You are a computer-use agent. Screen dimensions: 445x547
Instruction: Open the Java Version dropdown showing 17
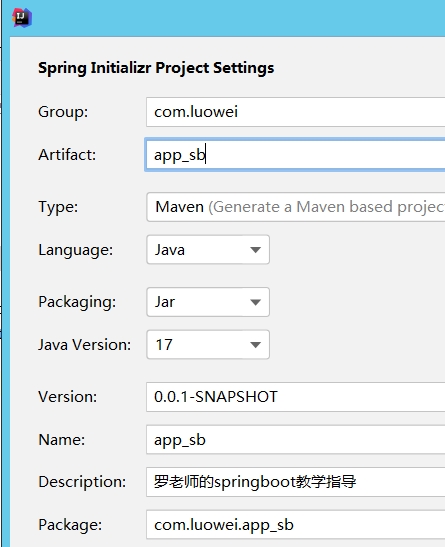pos(208,345)
